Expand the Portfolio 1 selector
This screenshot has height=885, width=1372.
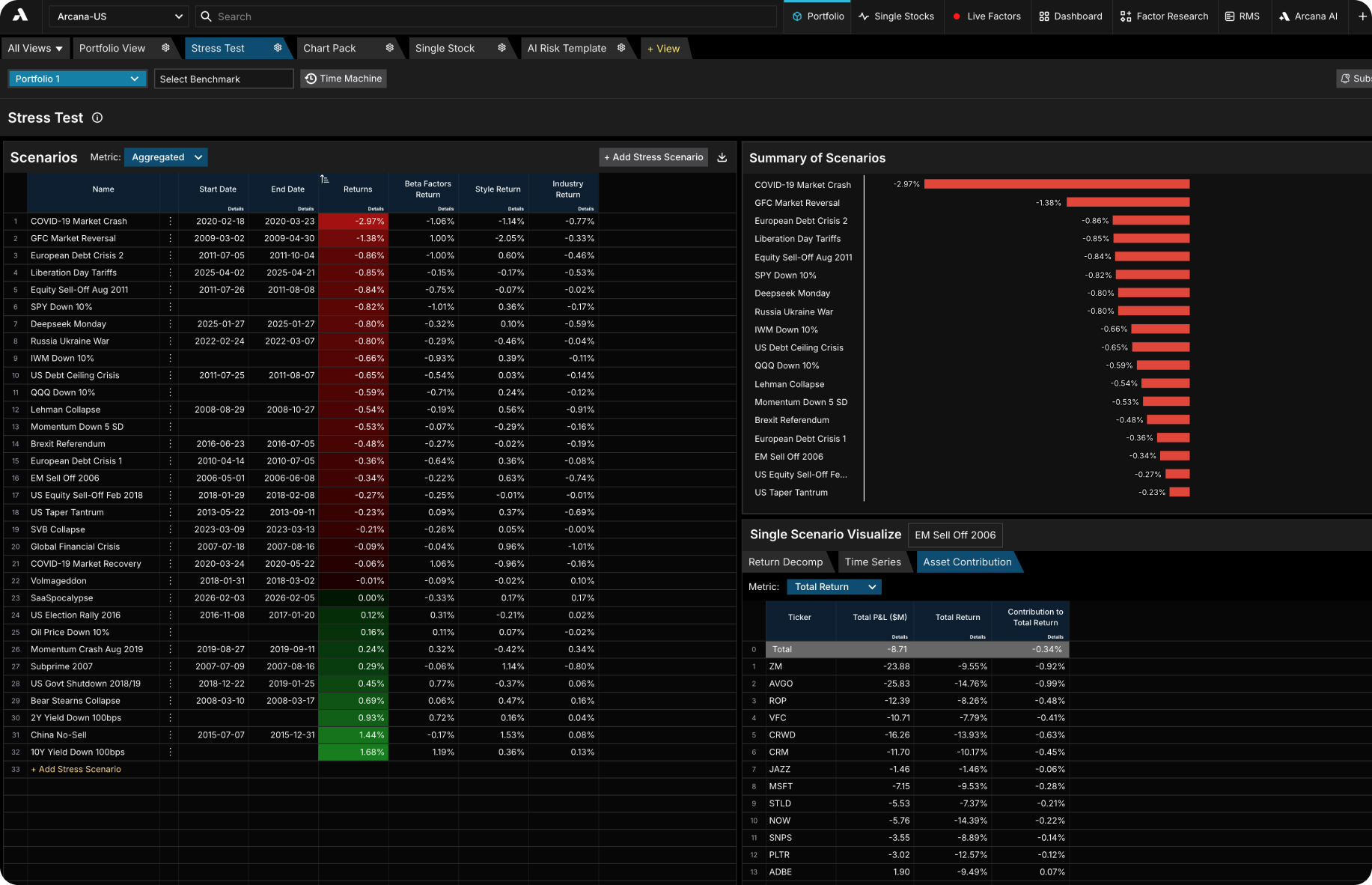(77, 79)
